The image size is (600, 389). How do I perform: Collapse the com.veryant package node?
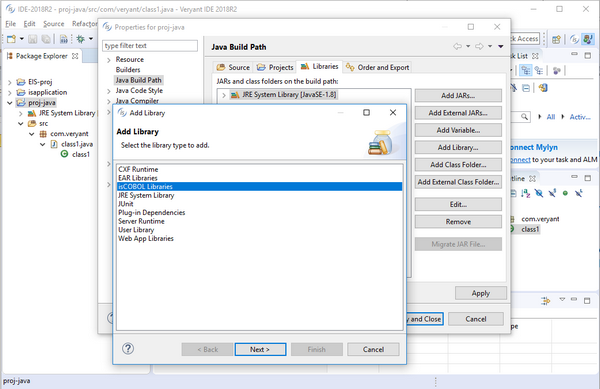pyautogui.click(x=32, y=134)
